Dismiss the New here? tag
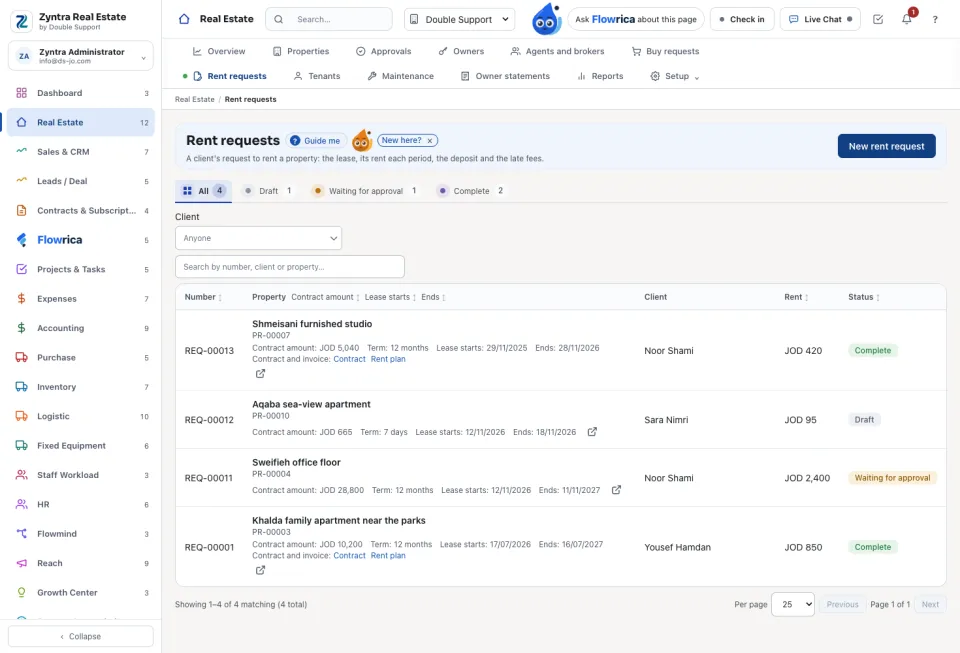 430,141
